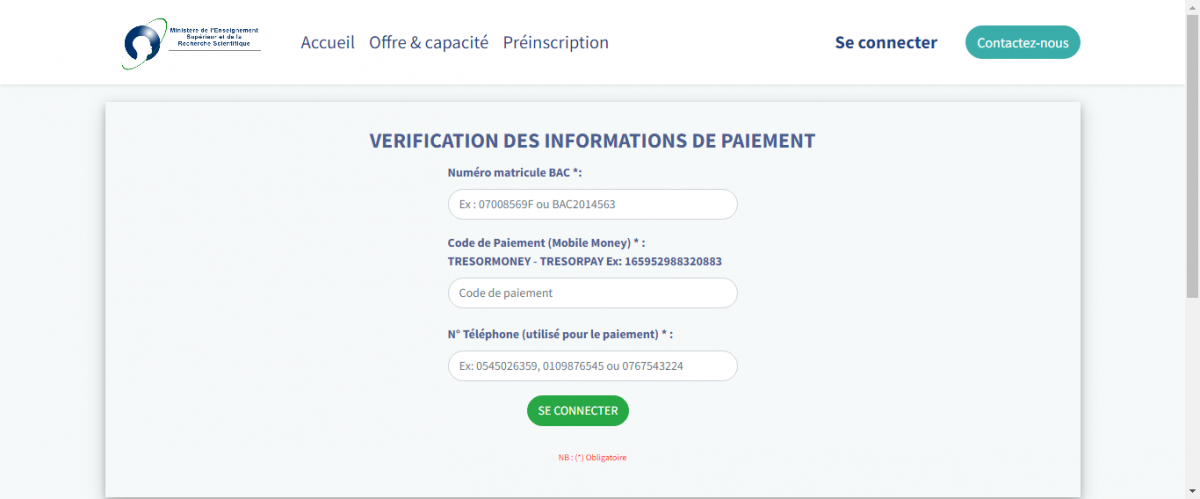
Task: Open the Préinscription menu item
Action: 556,42
